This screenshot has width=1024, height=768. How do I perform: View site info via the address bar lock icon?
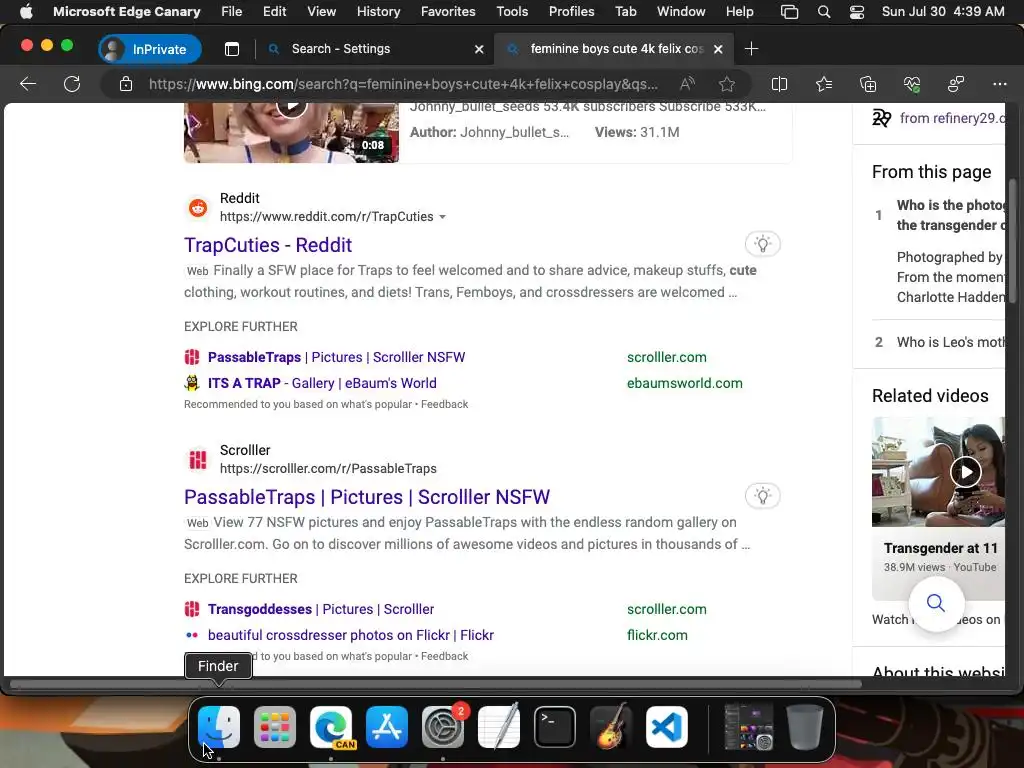[x=125, y=84]
